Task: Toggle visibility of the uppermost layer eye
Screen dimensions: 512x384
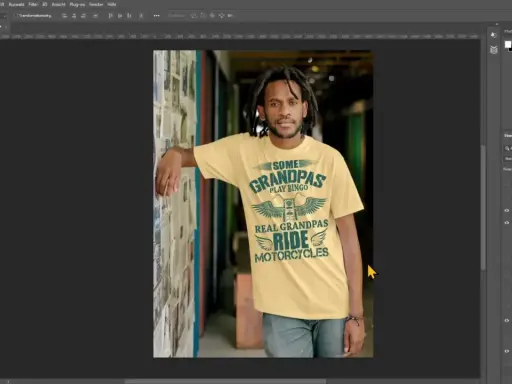Action: point(507,210)
